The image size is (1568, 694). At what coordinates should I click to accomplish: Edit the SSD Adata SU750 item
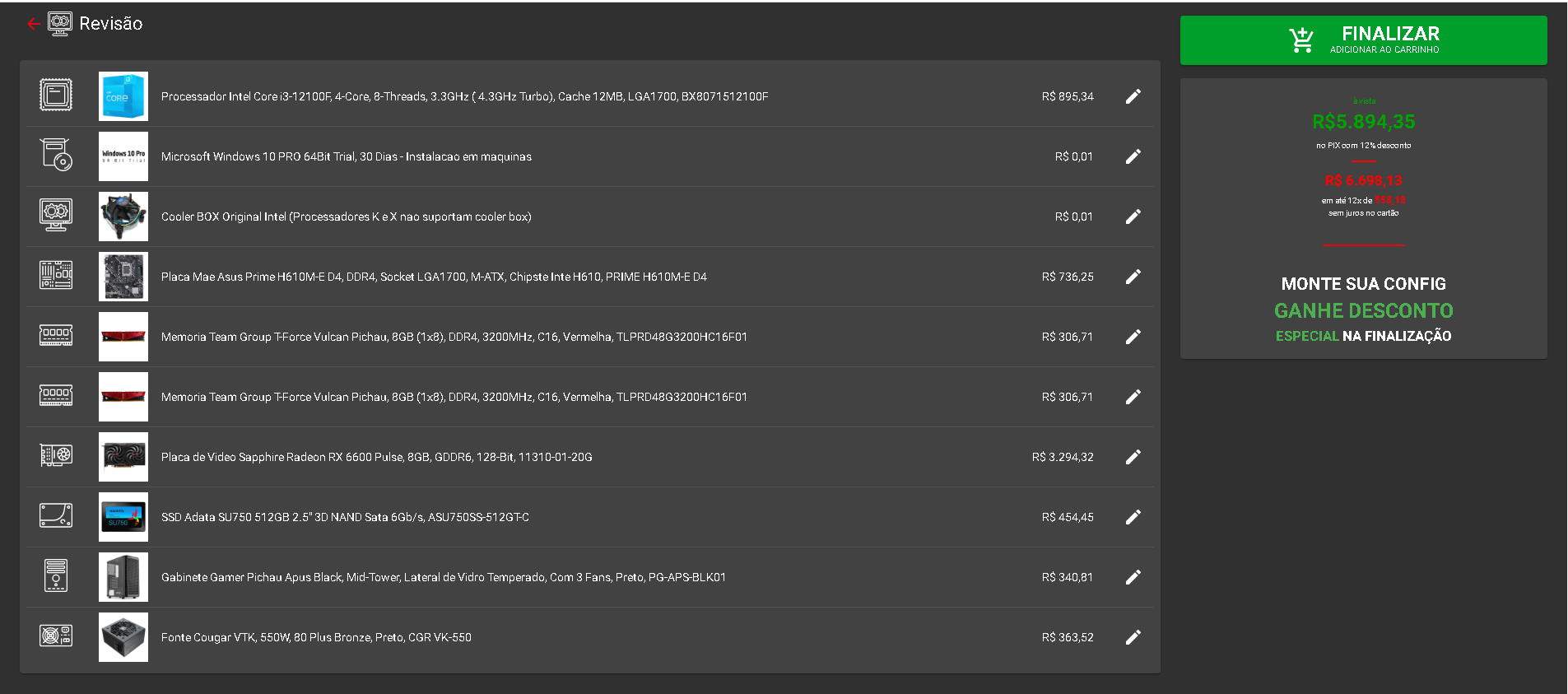(x=1133, y=517)
